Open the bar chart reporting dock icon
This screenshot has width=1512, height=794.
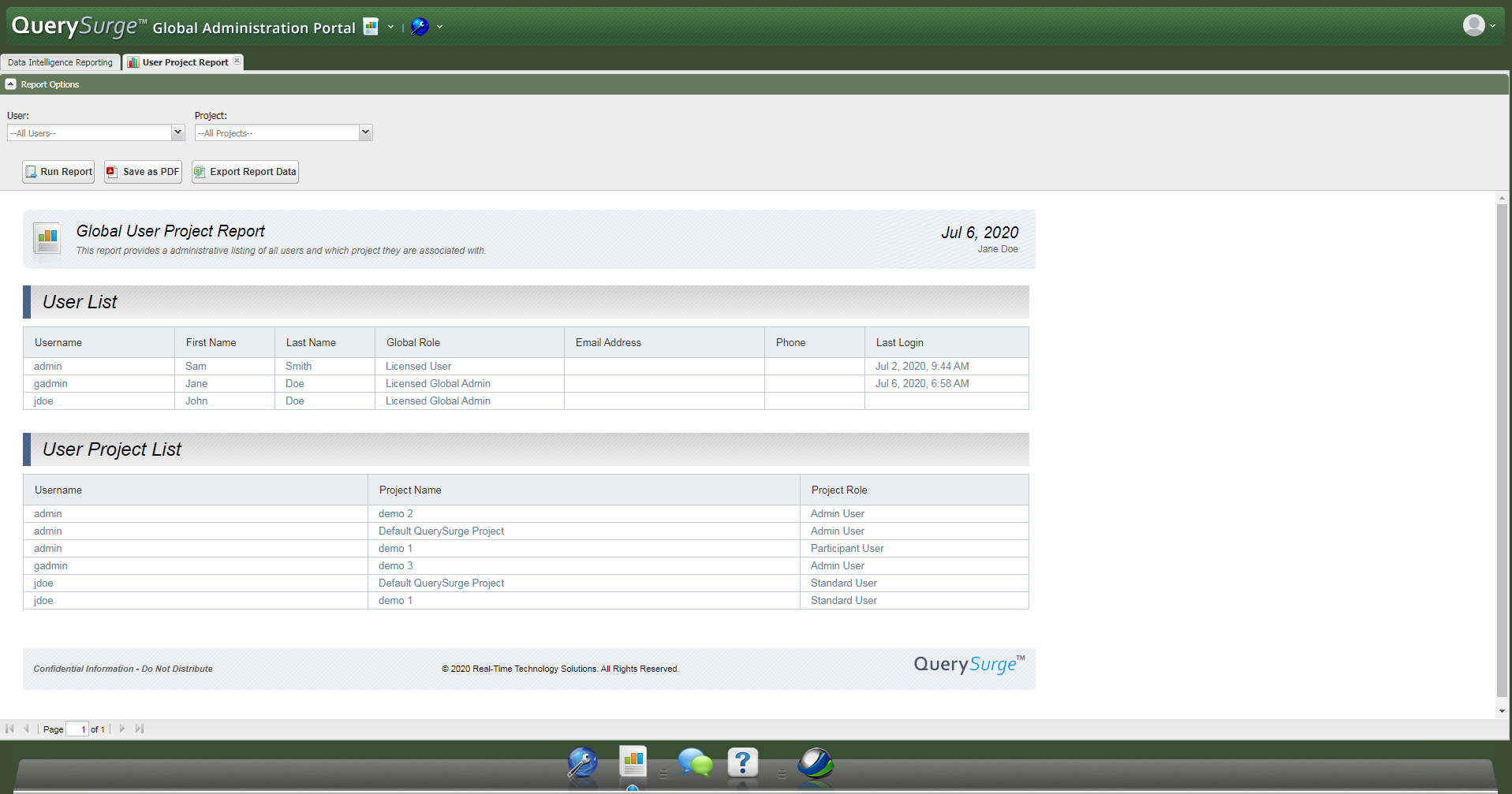coord(633,762)
